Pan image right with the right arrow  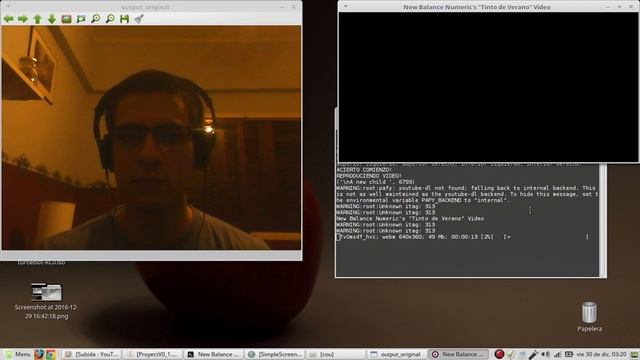(23, 19)
